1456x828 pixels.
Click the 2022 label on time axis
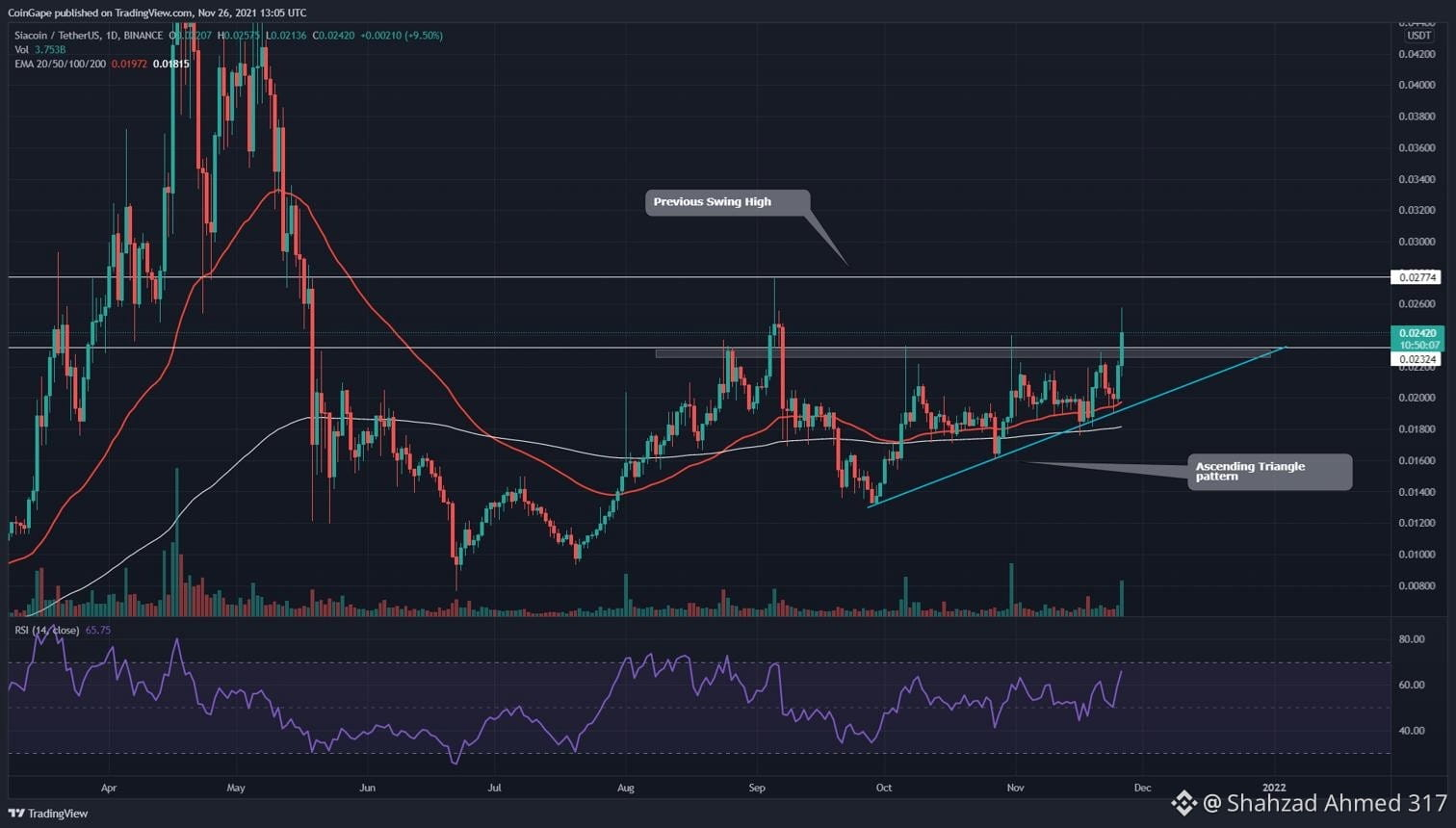[1274, 788]
